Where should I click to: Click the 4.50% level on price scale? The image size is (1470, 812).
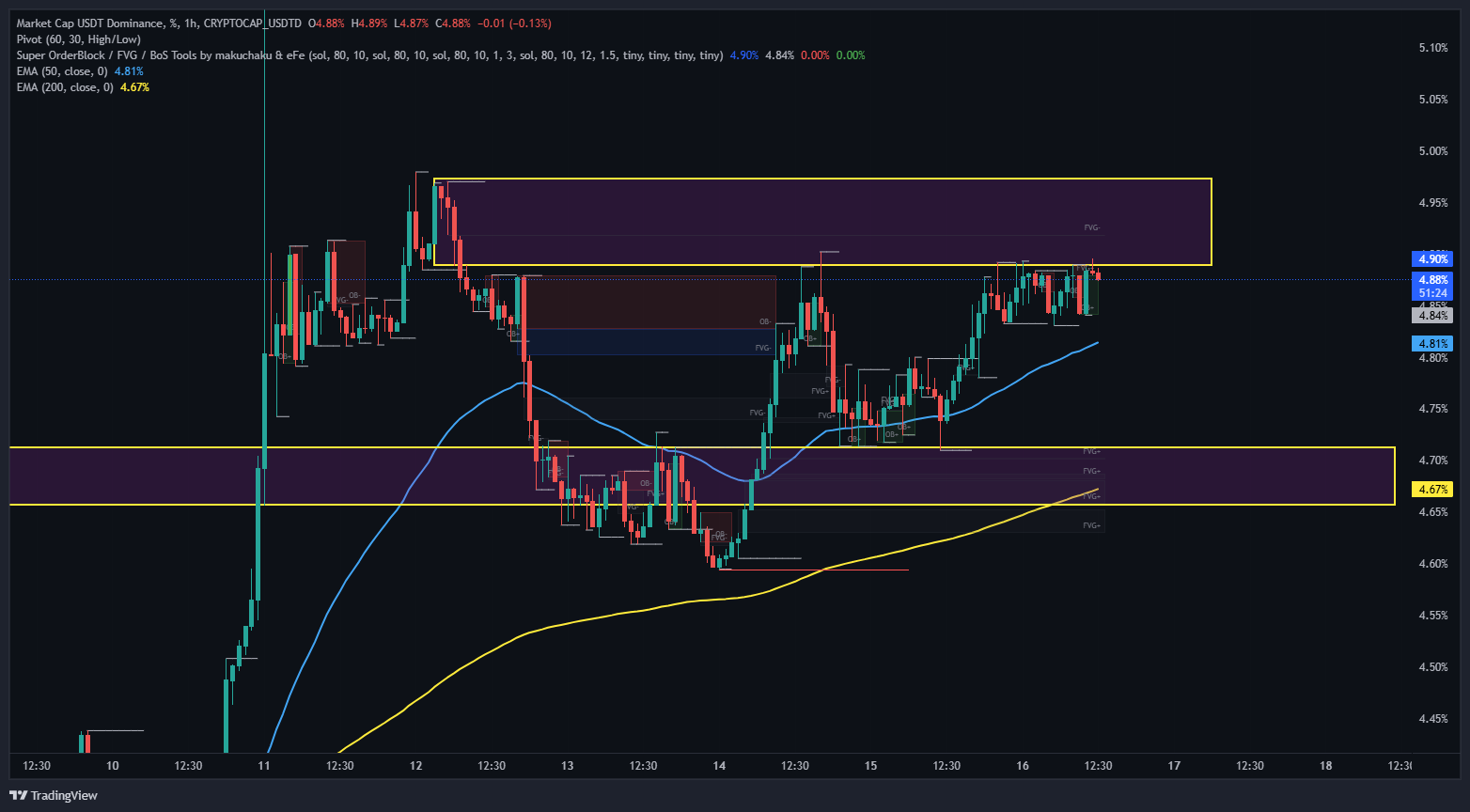click(1432, 667)
